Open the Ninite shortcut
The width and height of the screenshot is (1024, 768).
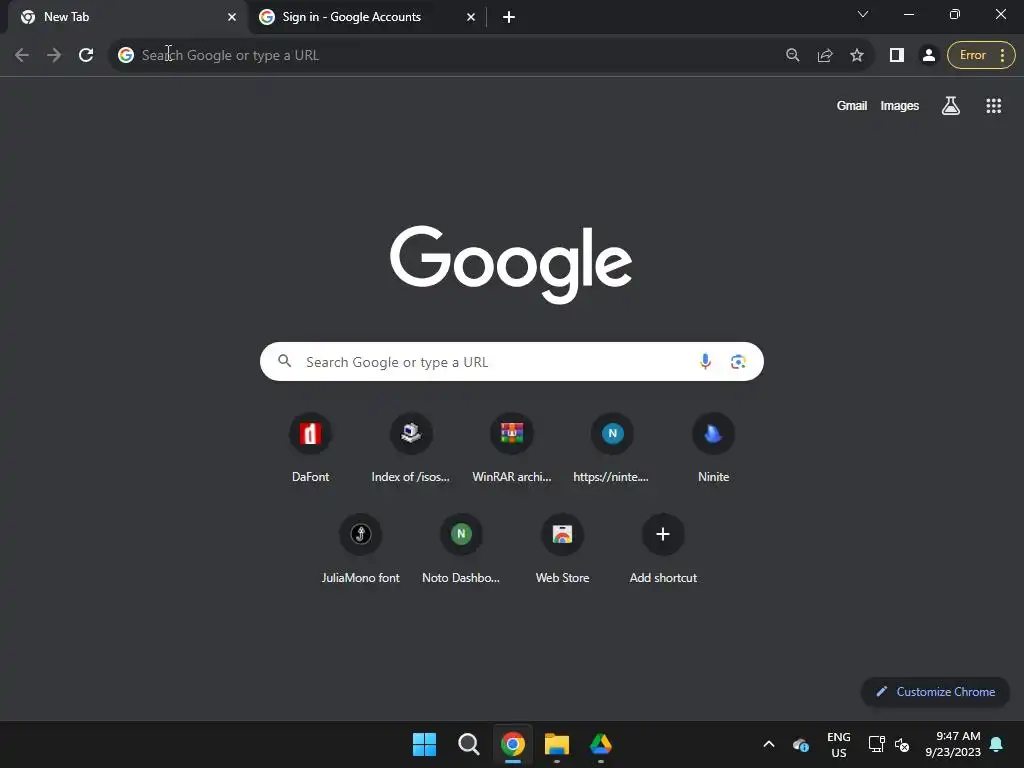point(713,447)
